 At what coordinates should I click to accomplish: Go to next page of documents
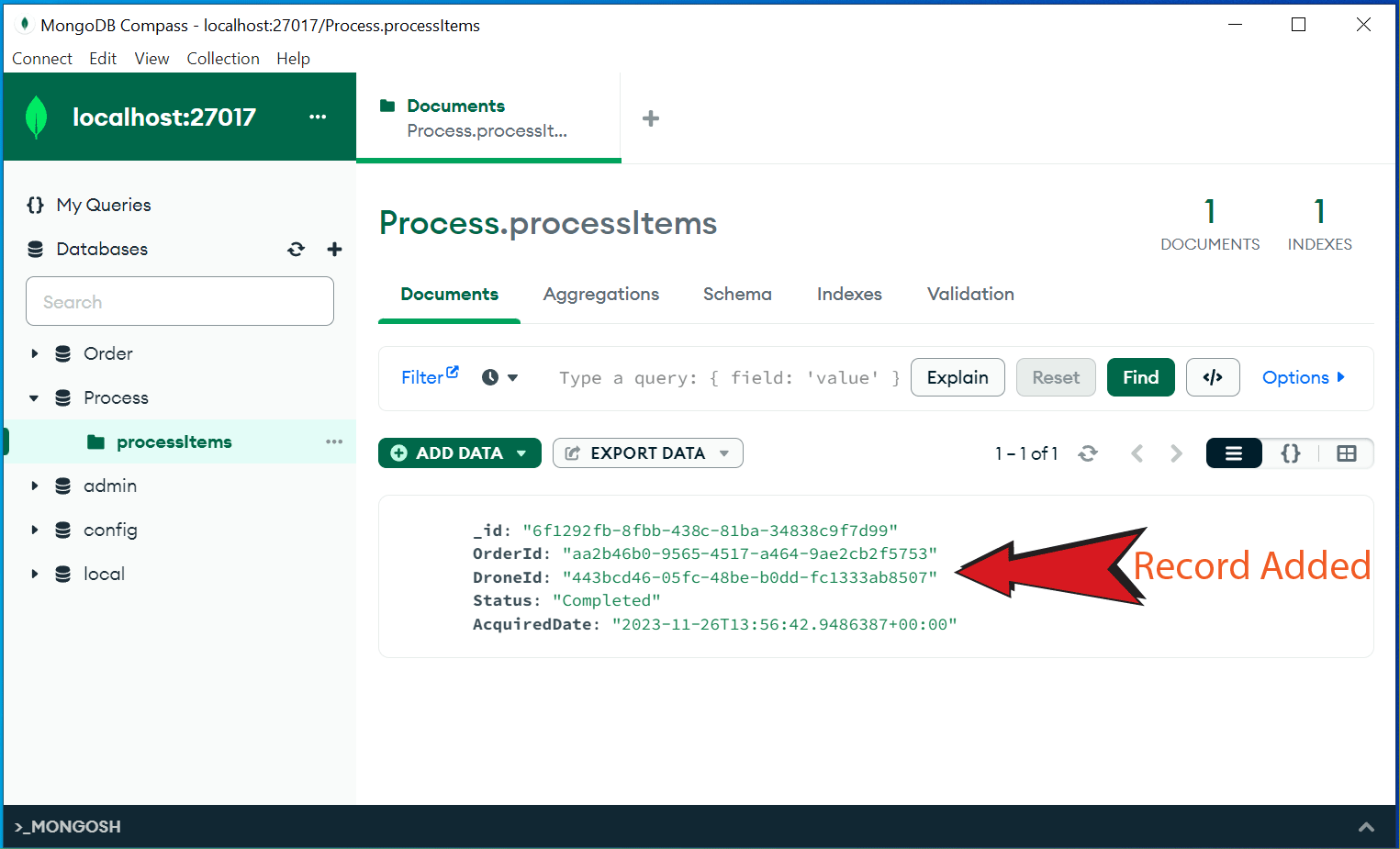[x=1176, y=453]
